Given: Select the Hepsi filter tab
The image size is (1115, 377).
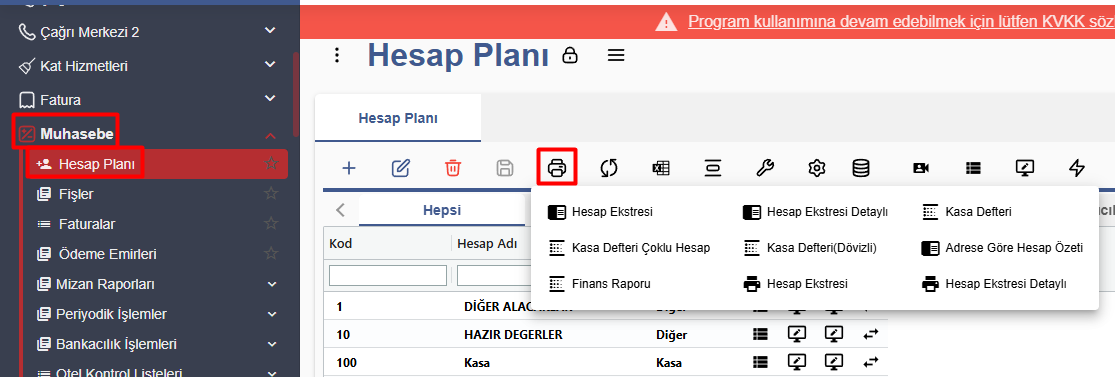Looking at the screenshot, I should (x=442, y=210).
